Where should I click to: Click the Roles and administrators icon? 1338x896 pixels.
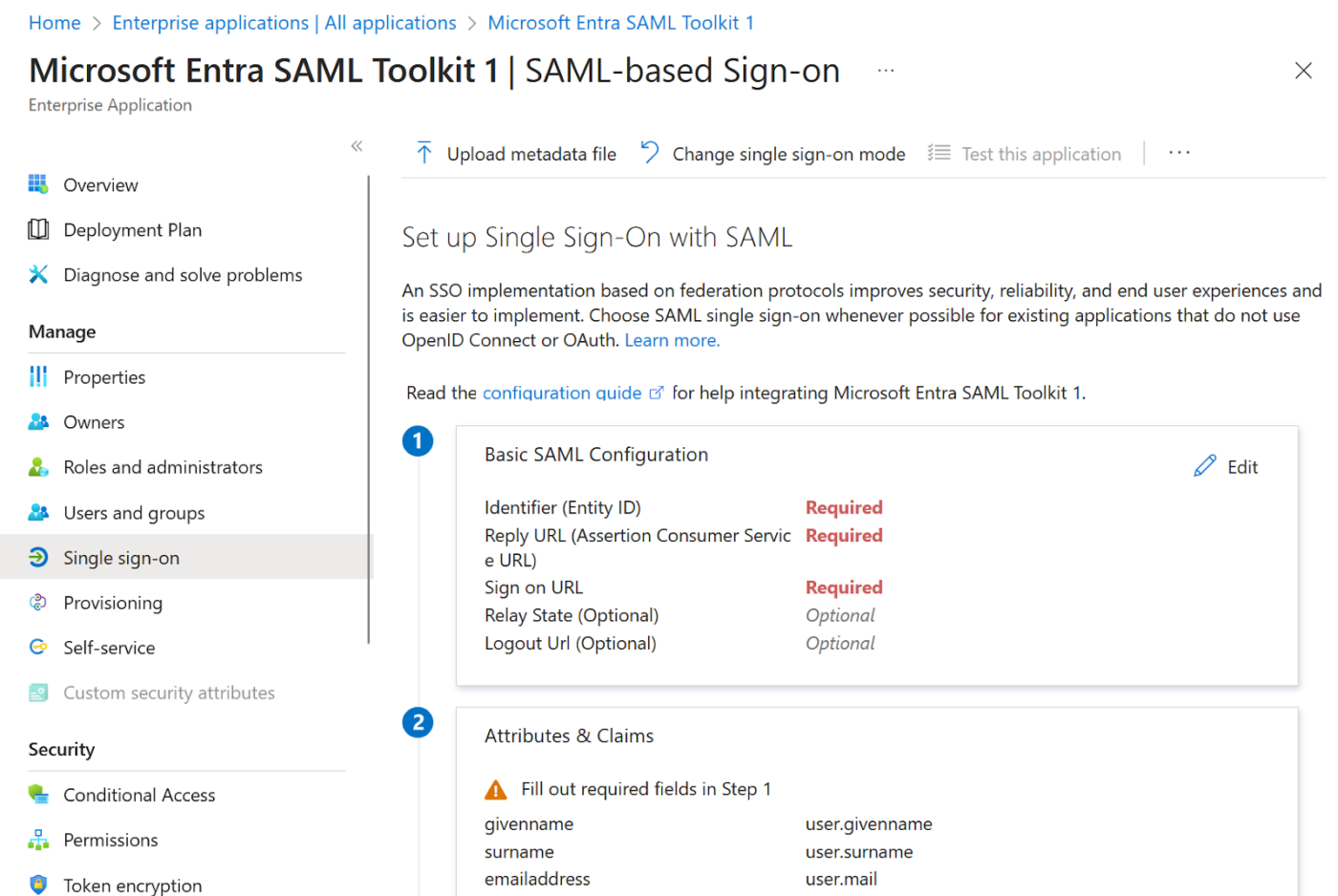(x=38, y=466)
